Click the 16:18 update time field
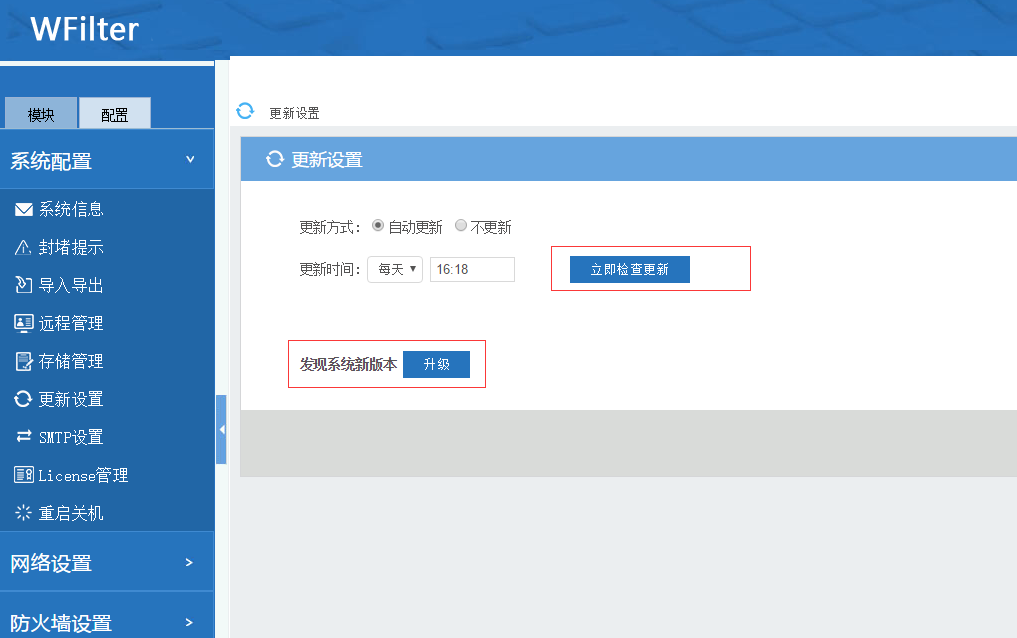The width and height of the screenshot is (1017, 638). (472, 269)
